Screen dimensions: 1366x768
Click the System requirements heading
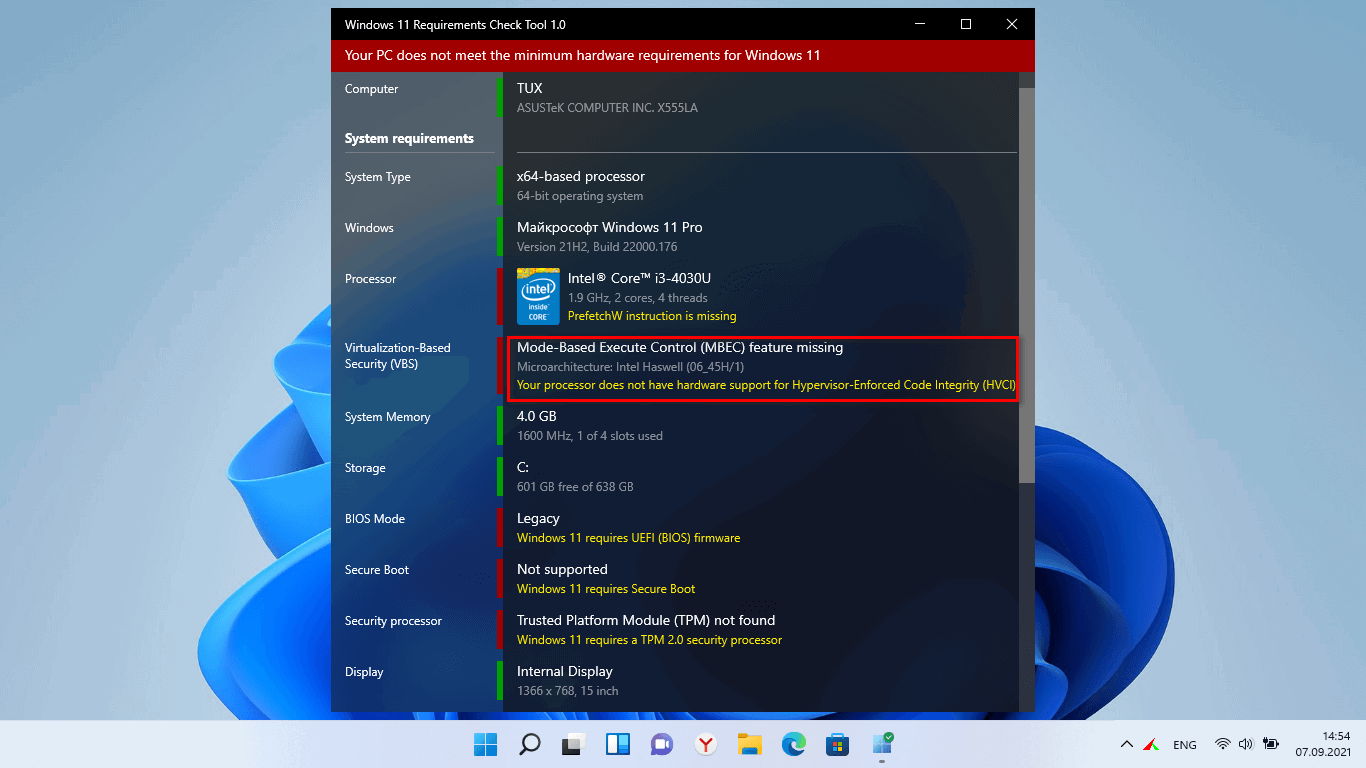[409, 138]
